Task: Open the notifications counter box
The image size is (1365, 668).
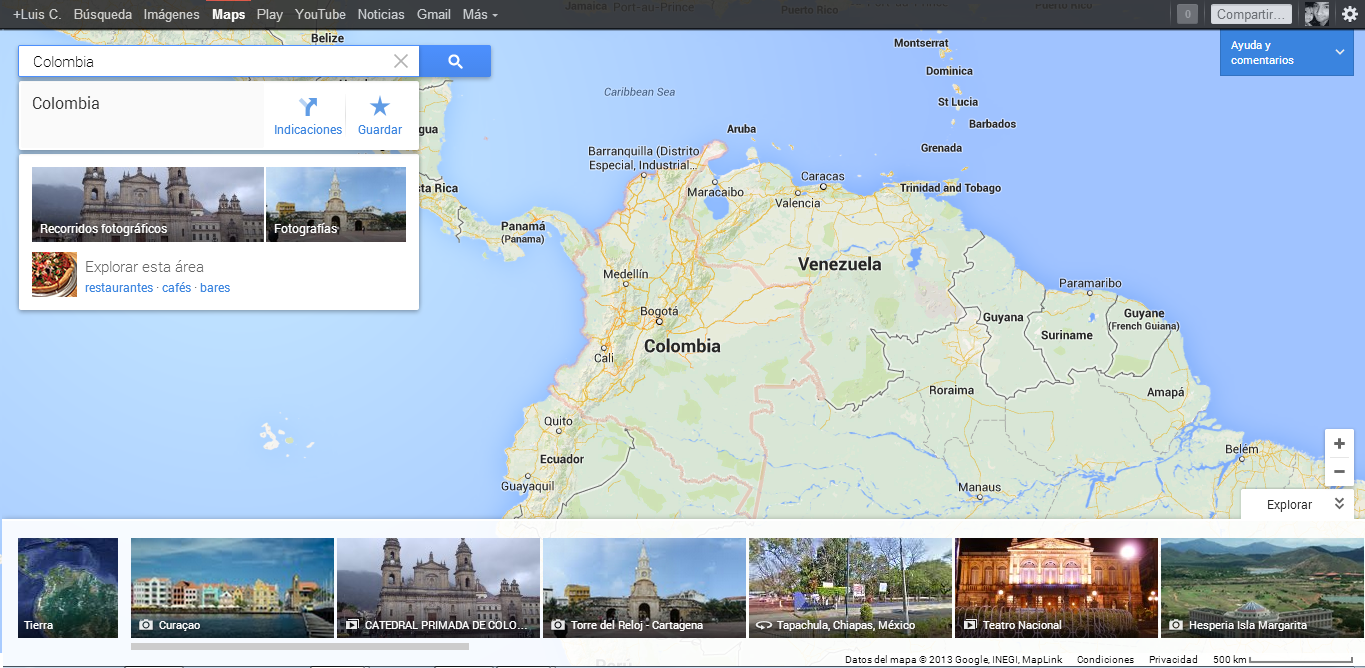Action: pyautogui.click(x=1187, y=14)
